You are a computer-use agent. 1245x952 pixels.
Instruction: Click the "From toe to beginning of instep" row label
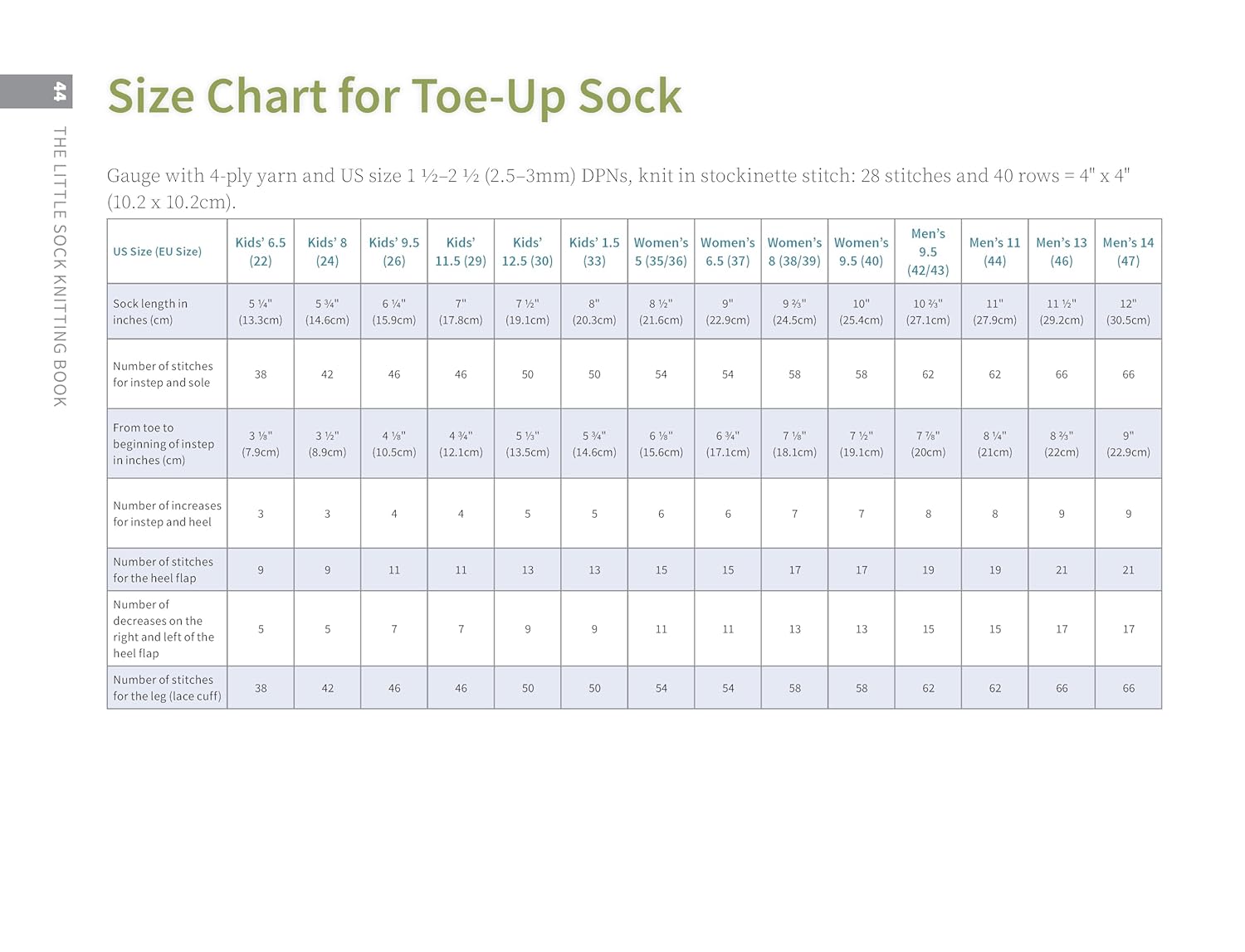pos(164,444)
